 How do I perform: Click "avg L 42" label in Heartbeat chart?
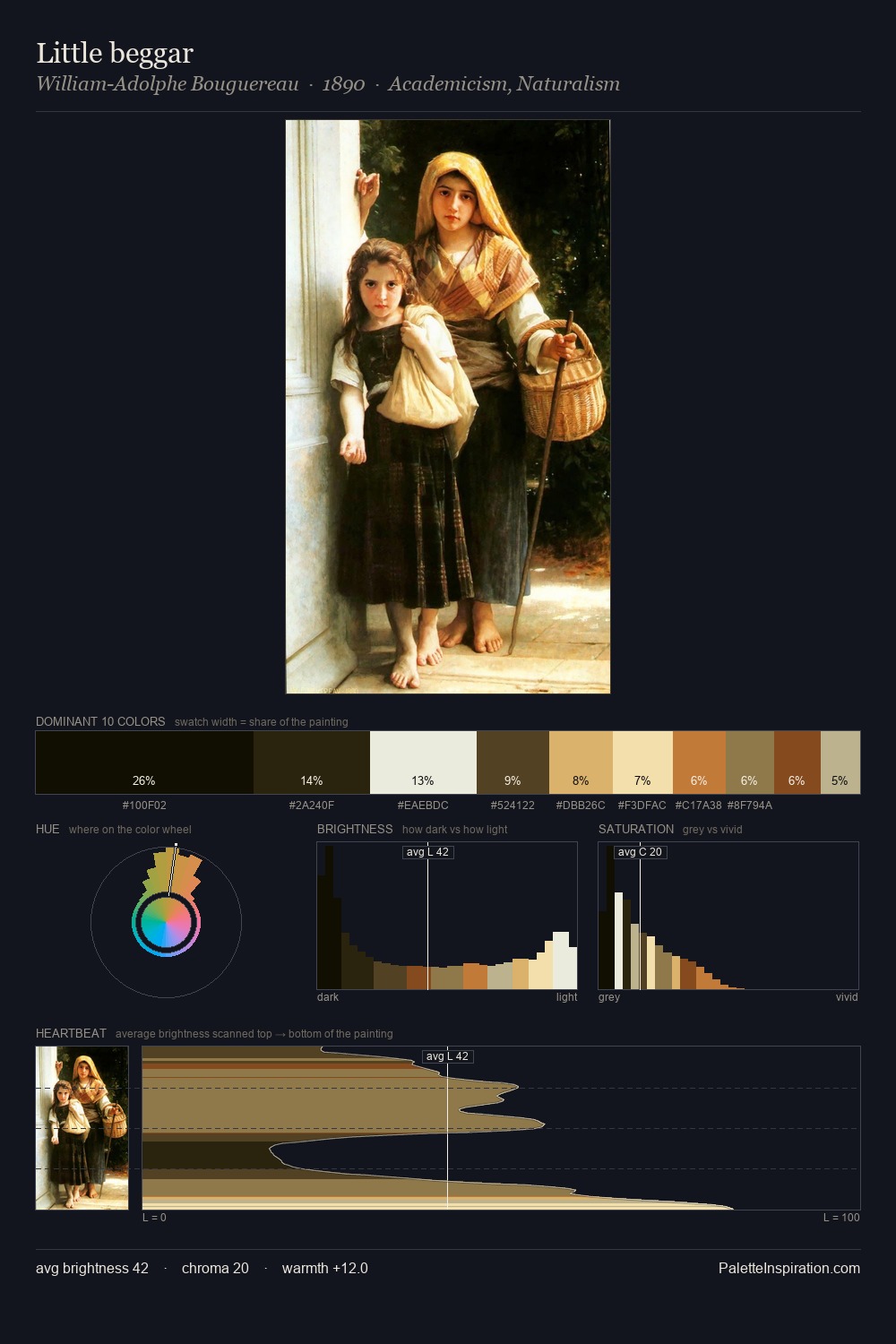click(x=447, y=1056)
